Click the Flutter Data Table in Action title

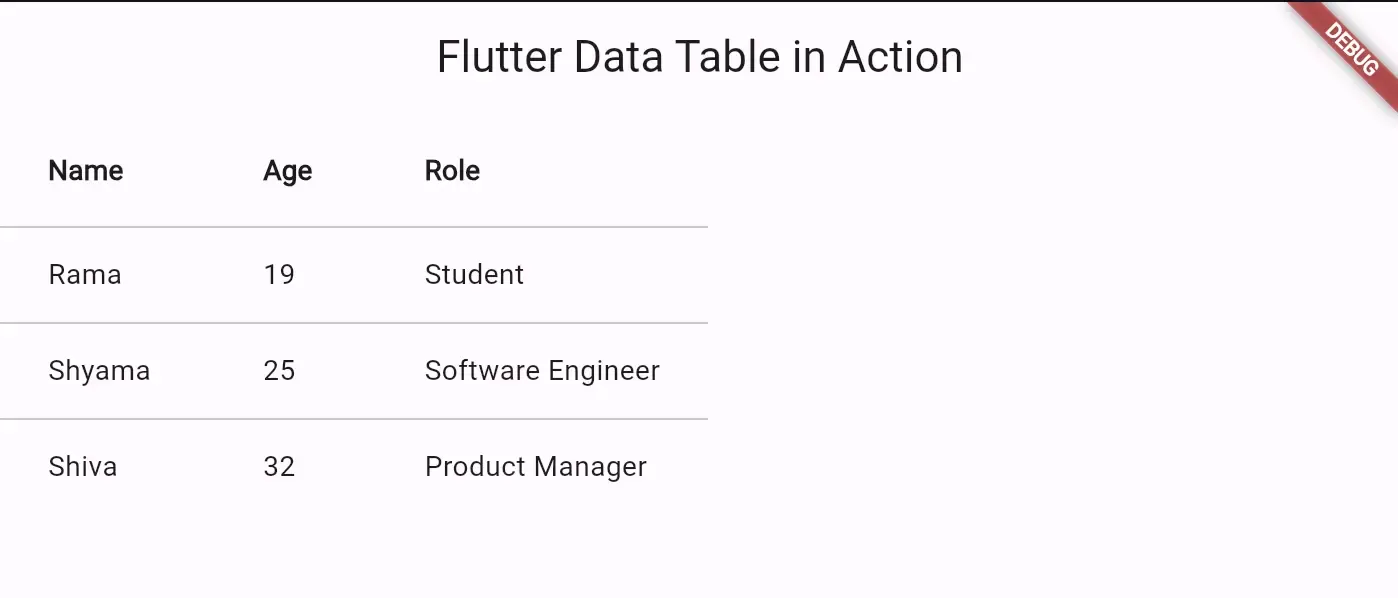(x=700, y=57)
